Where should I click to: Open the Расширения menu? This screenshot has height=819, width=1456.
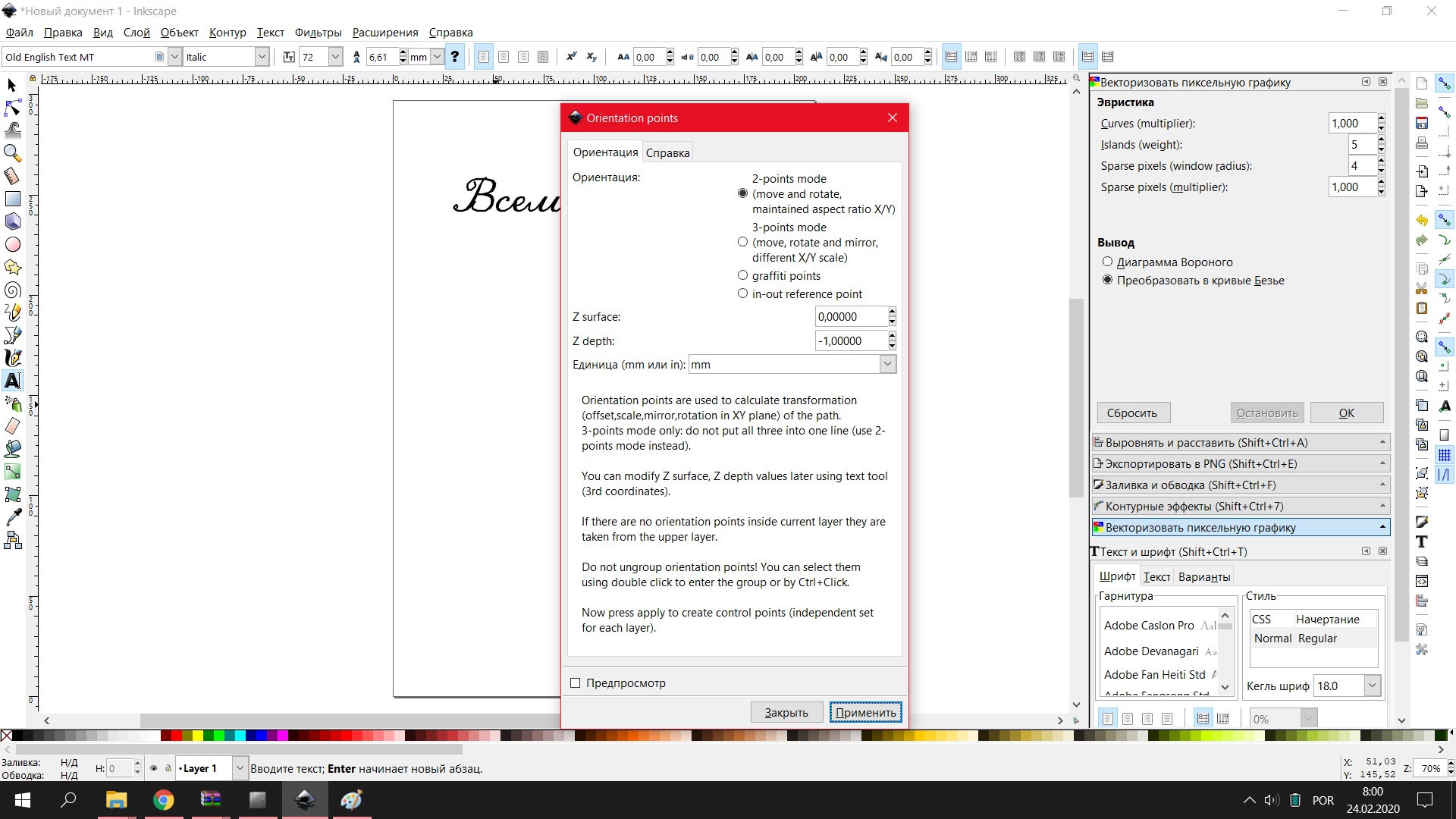(x=384, y=33)
